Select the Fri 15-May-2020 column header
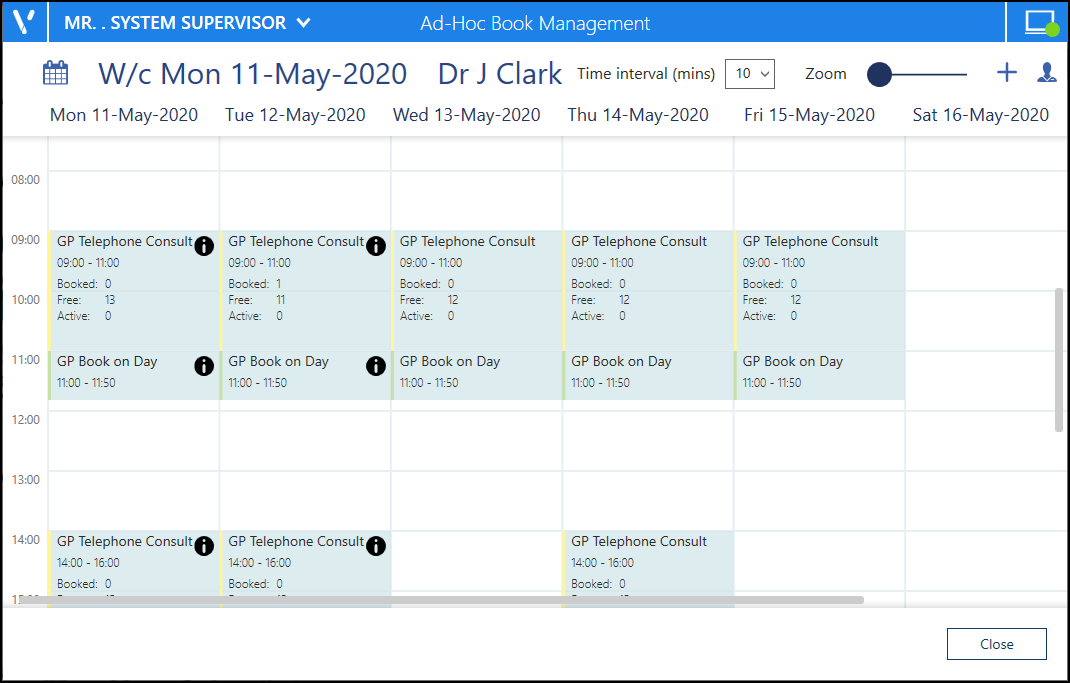This screenshot has height=683, width=1070. pos(809,115)
